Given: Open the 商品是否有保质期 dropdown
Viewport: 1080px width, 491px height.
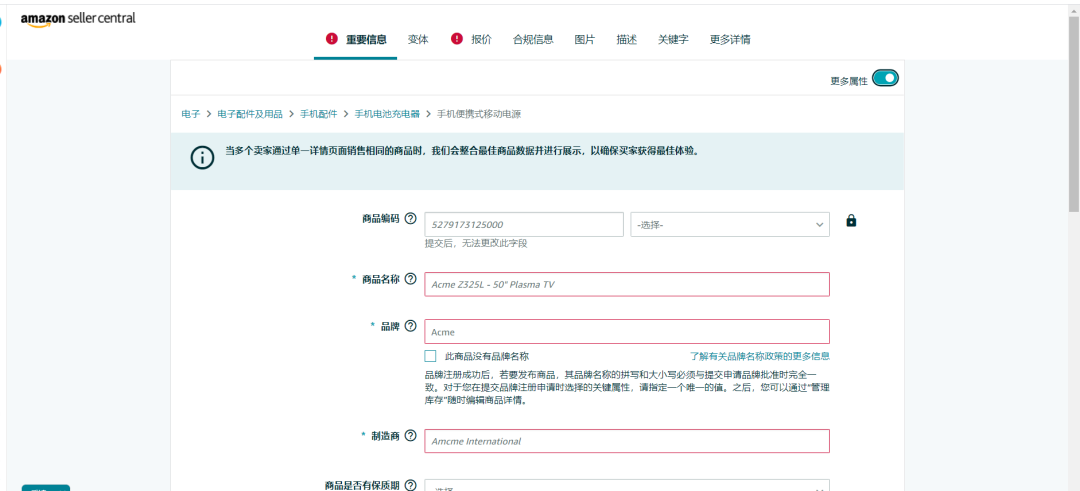Looking at the screenshot, I should [627, 485].
